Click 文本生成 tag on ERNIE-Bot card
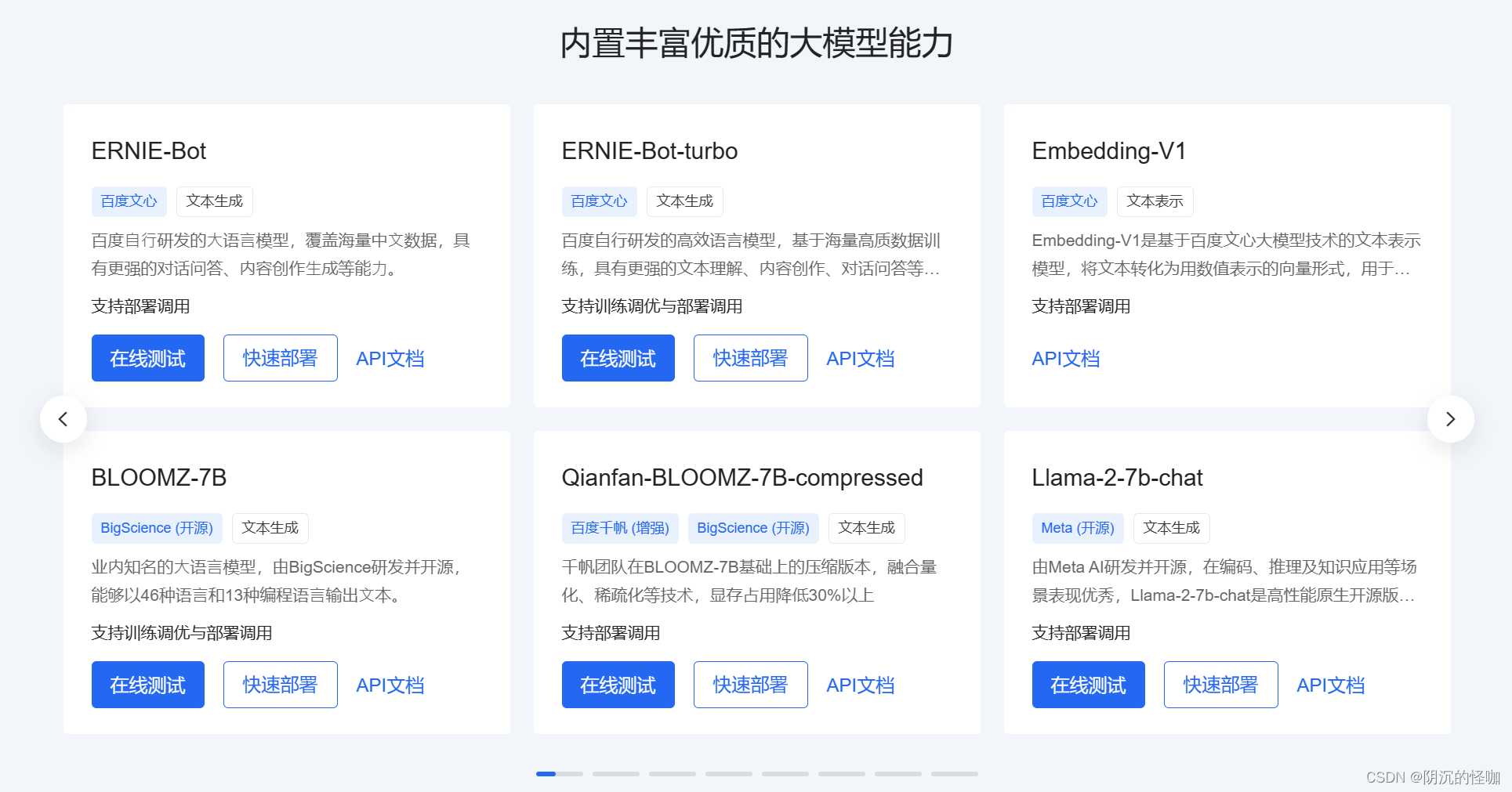 click(x=215, y=201)
